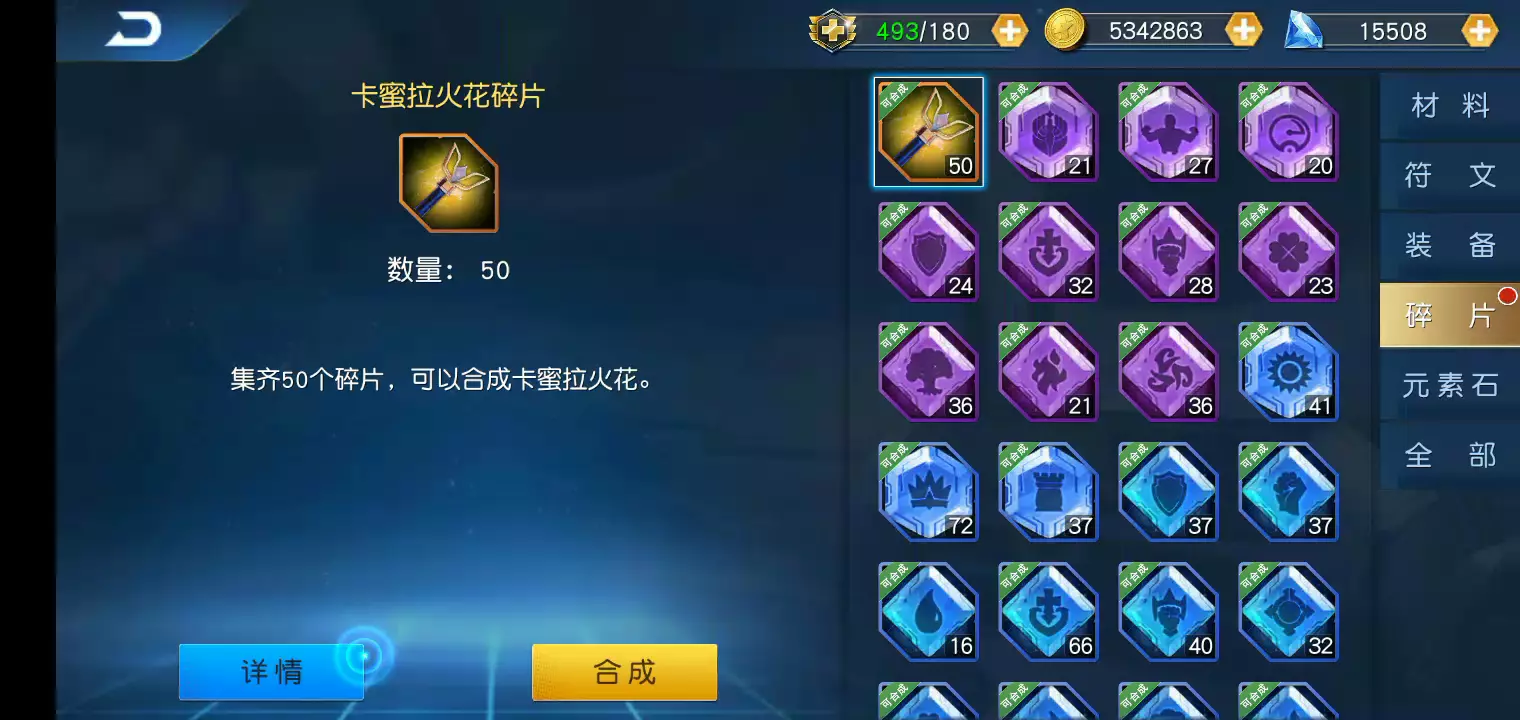Select blue castle tower fragment with count 37

click(1048, 492)
